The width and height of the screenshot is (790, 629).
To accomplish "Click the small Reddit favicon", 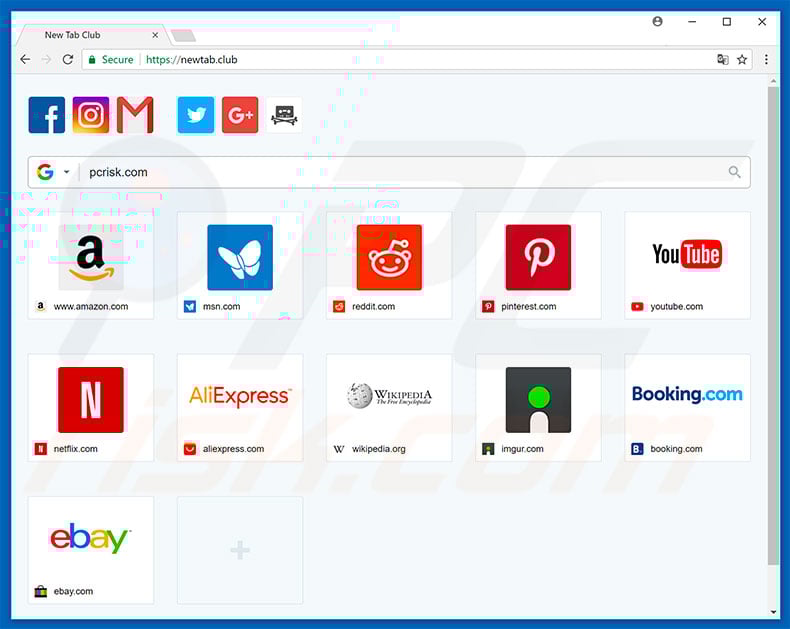I will click(x=339, y=306).
